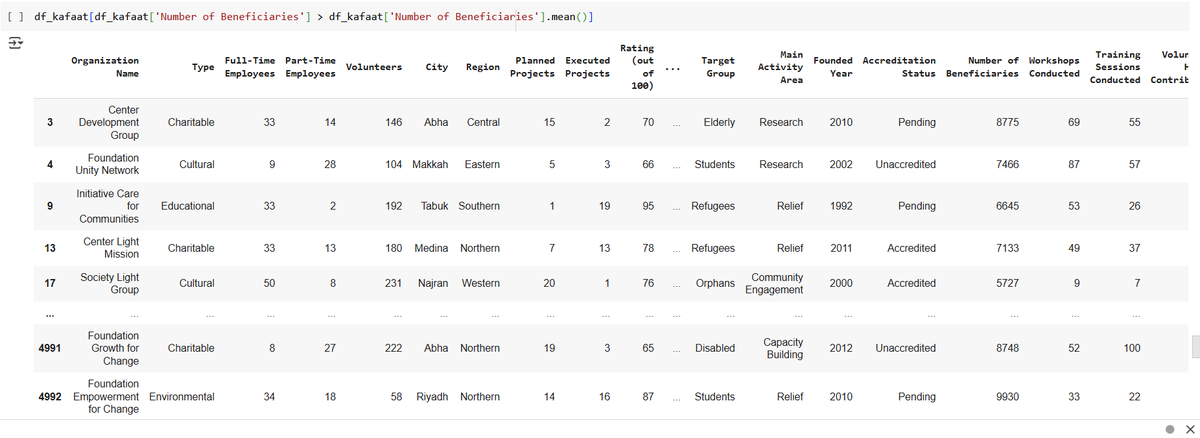
Task: Click 'Initiative Care for Communities' organization name
Action: (108, 206)
